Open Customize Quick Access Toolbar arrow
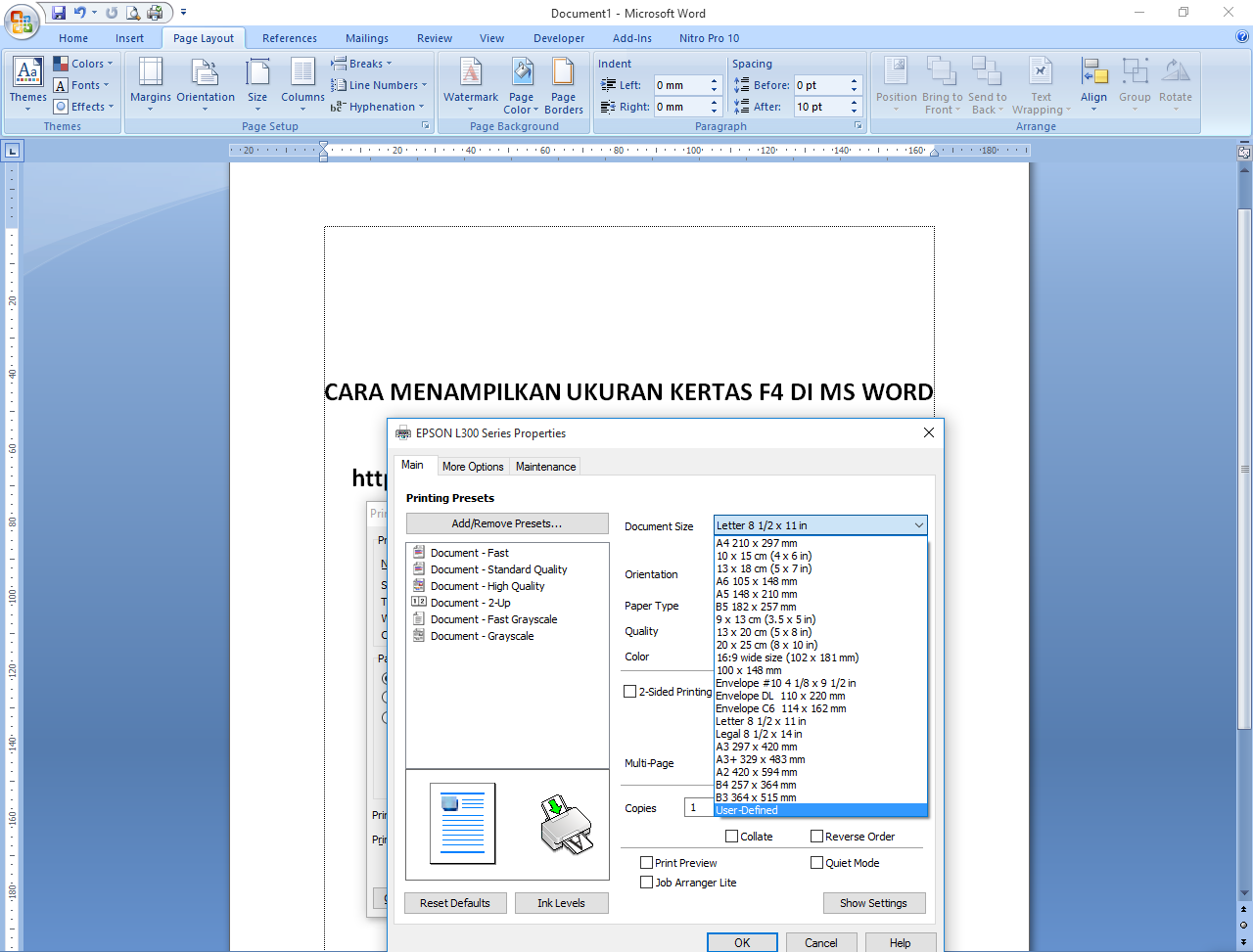Image resolution: width=1253 pixels, height=952 pixels. pos(183,13)
